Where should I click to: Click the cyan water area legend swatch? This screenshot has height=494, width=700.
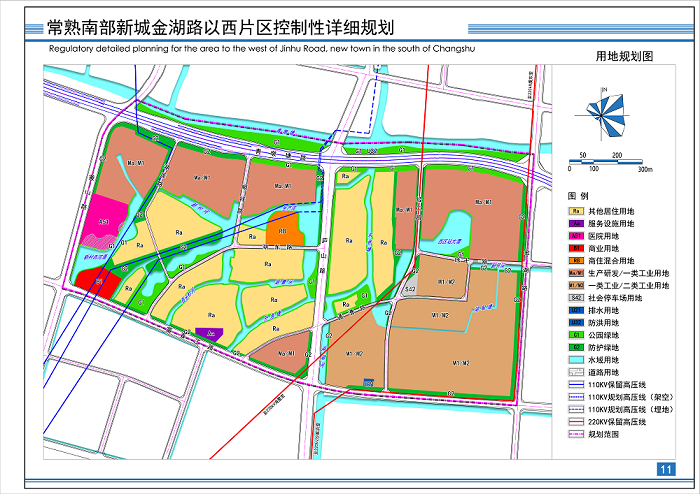576,360
